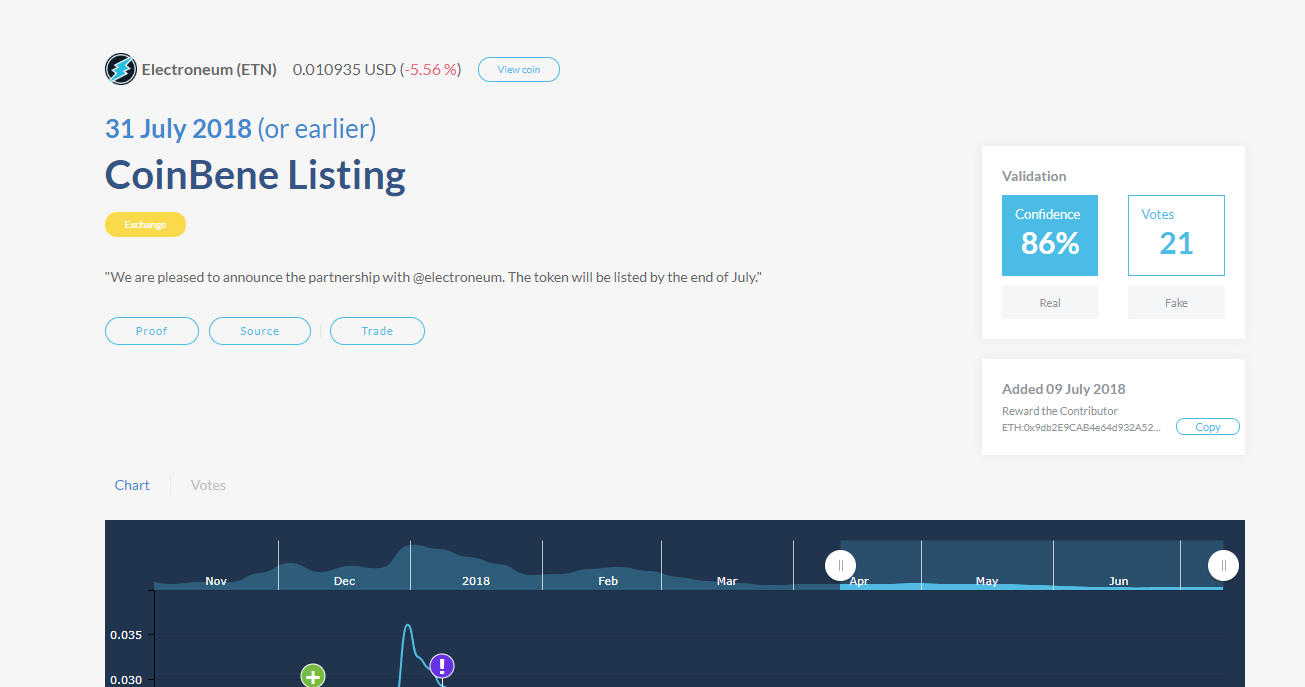Screen dimensions: 1305x687
Task: Vote Fake in Validation panel
Action: (x=1176, y=303)
